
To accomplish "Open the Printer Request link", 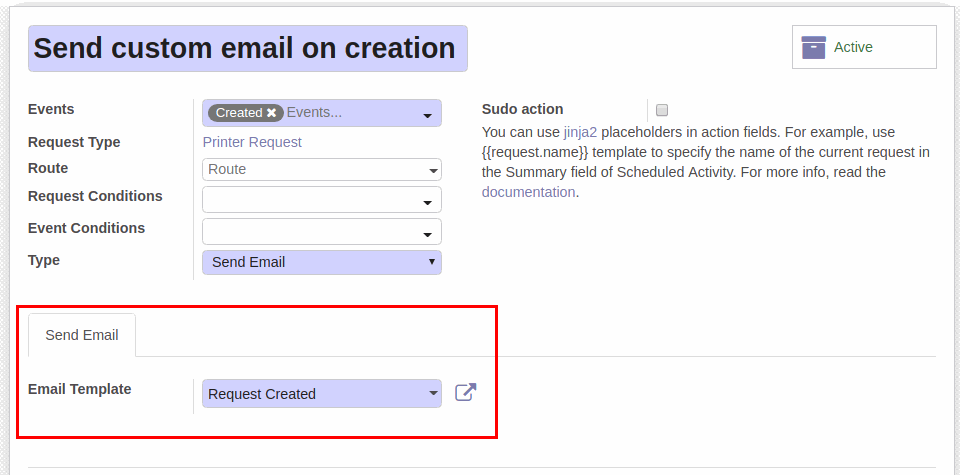I will 252,142.
